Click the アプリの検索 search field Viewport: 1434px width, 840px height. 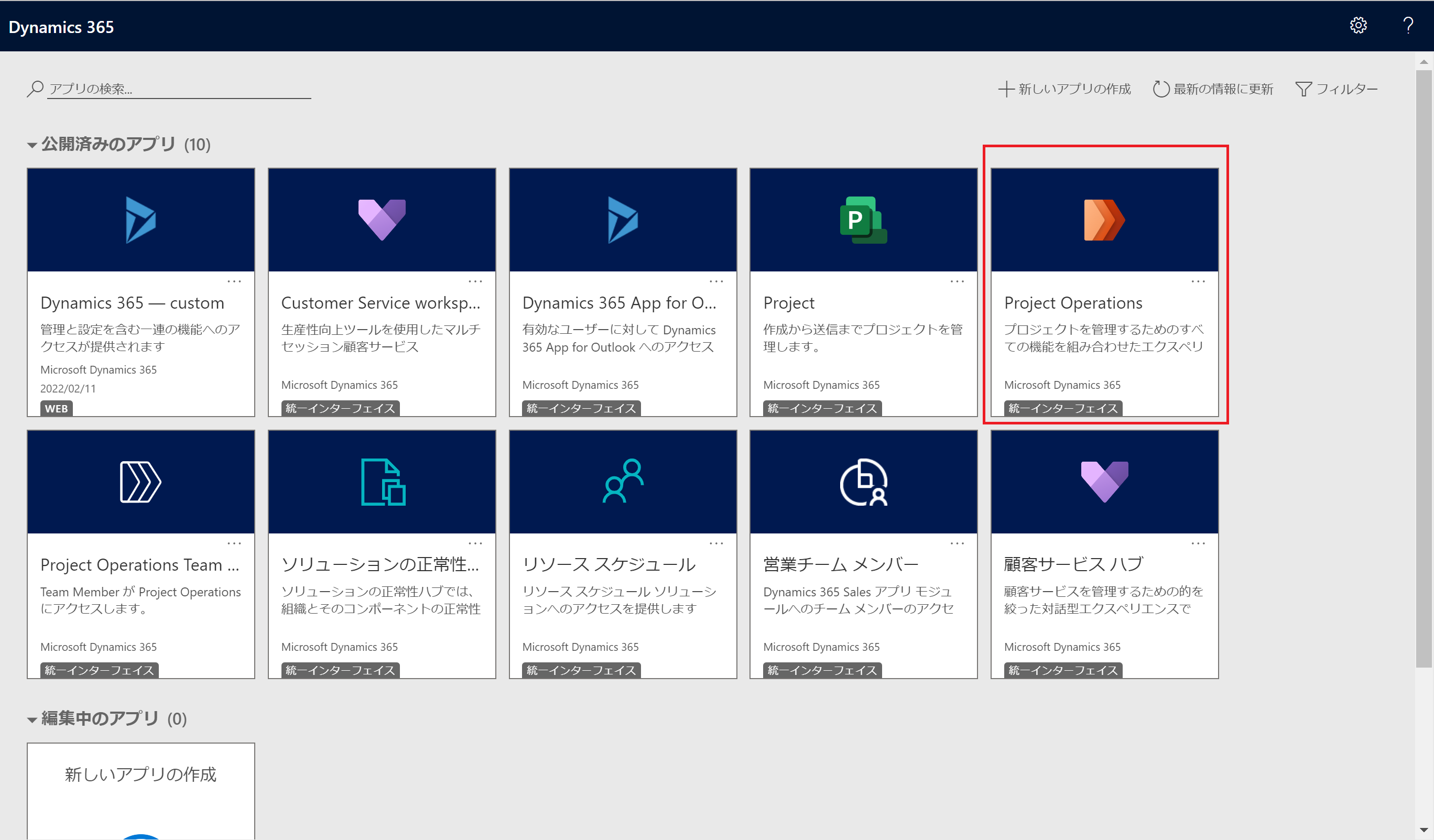tap(179, 89)
